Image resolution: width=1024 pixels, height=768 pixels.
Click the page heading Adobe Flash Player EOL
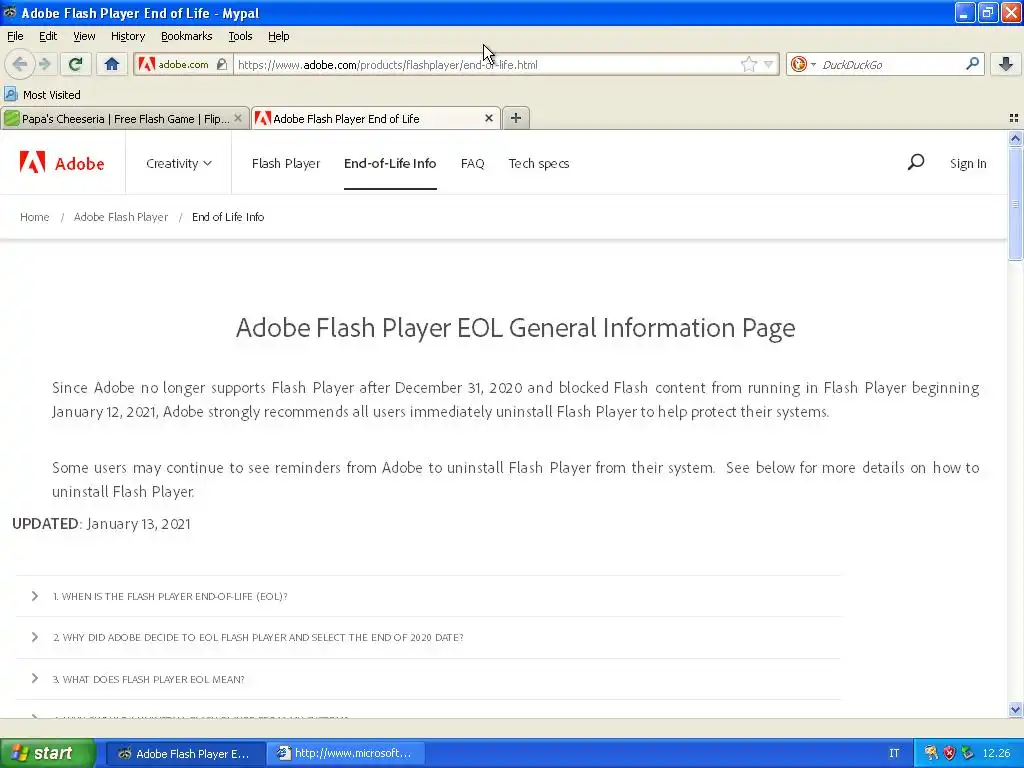click(515, 327)
